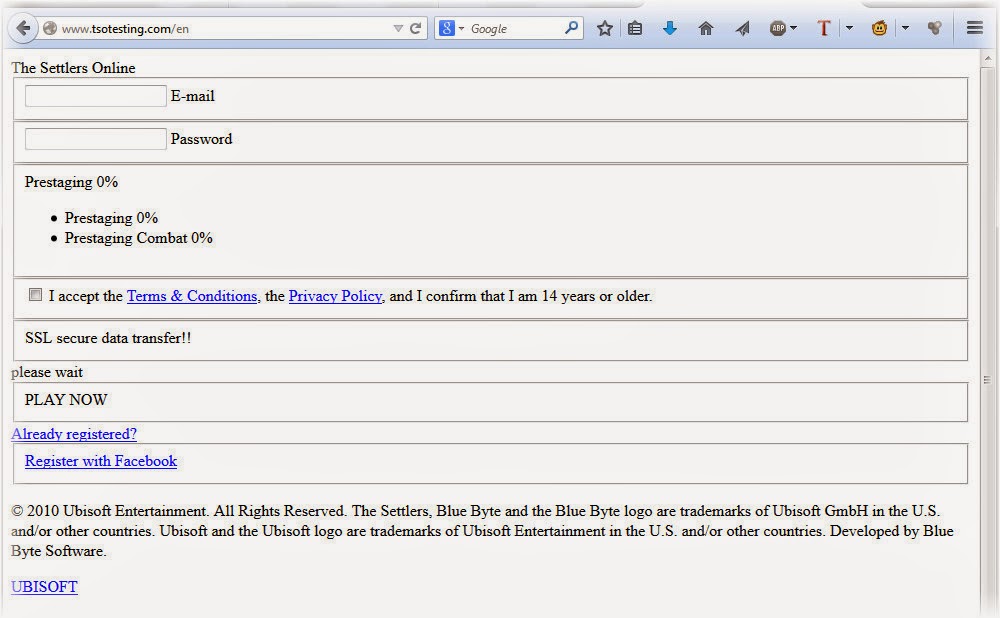Click 'The Settlers Online' heading text

coord(73,68)
